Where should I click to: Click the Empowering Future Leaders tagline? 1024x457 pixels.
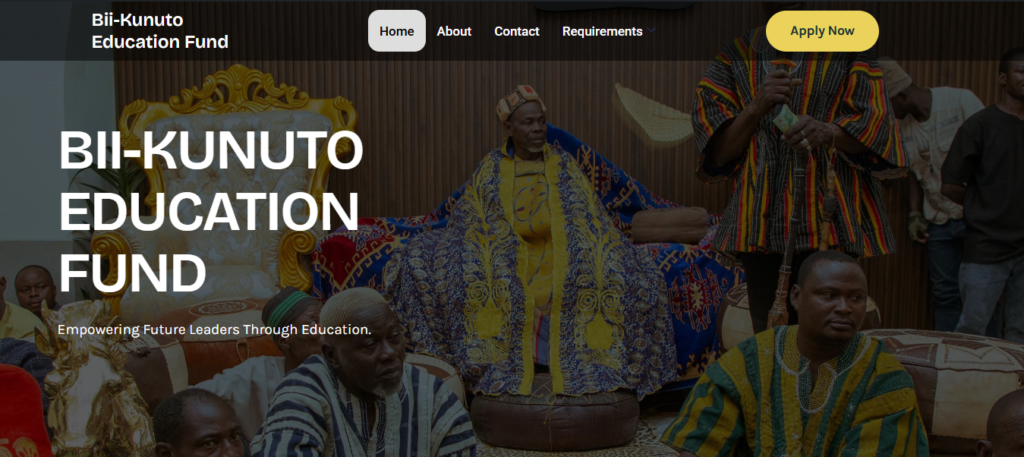[214, 330]
